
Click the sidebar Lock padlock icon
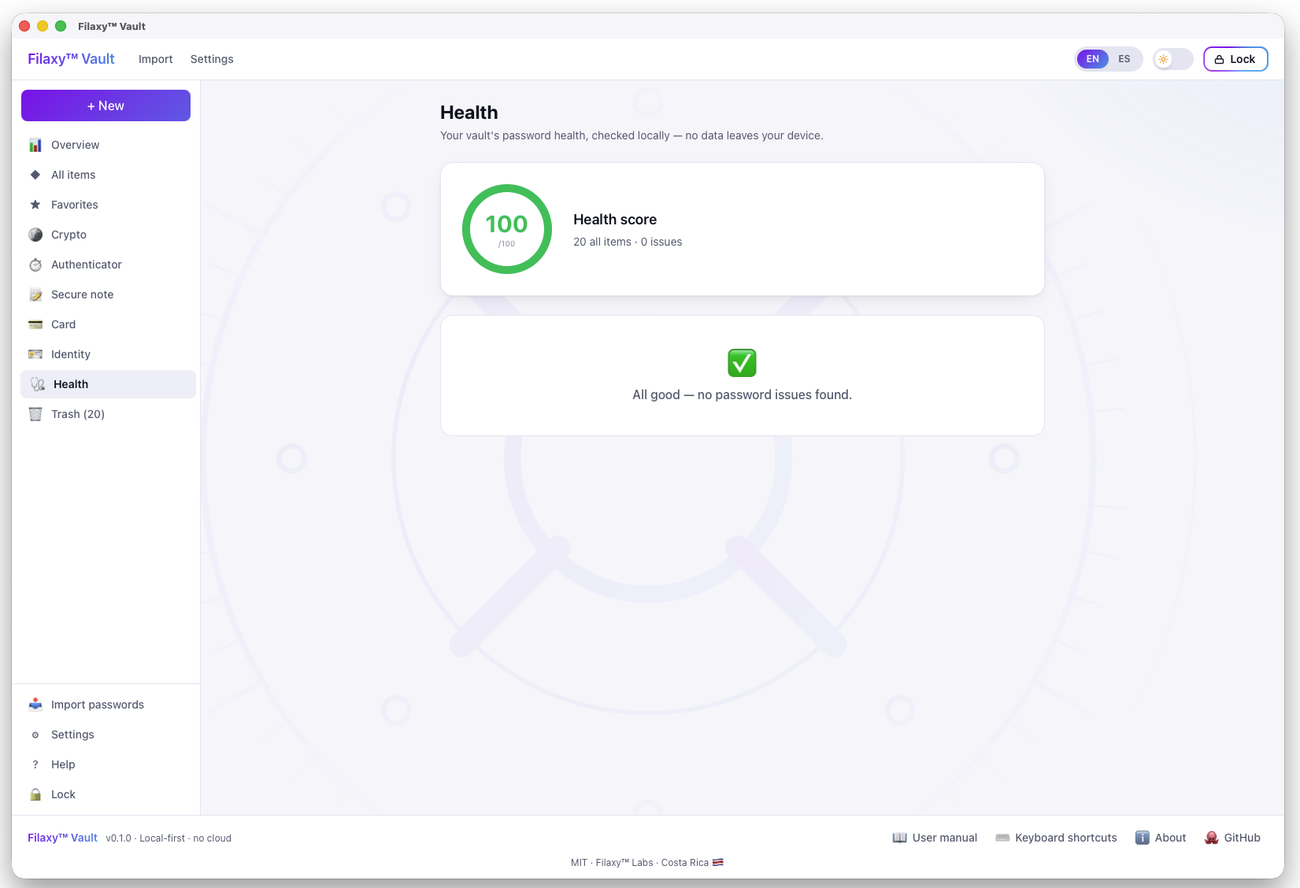pos(35,795)
